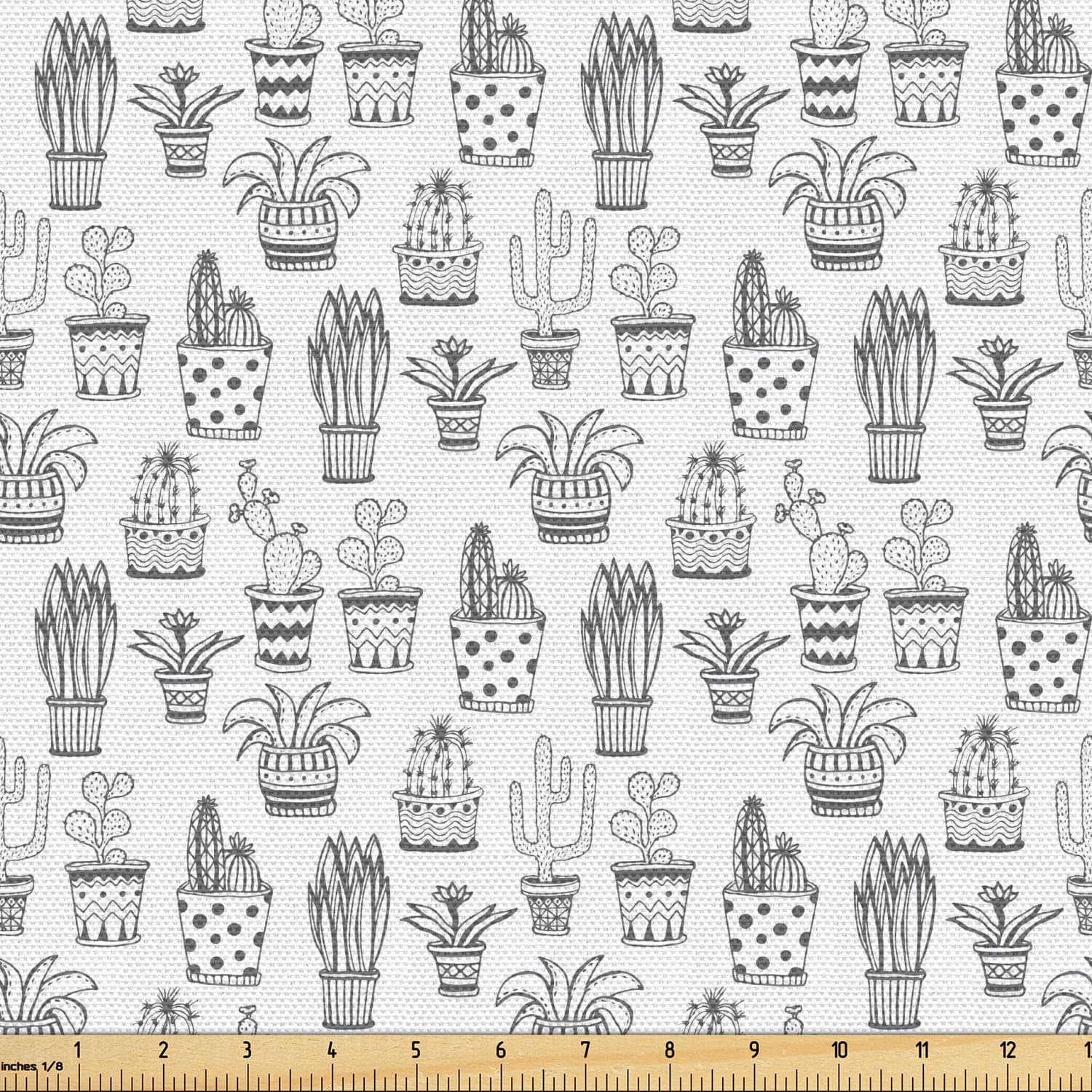Viewport: 1092px width, 1092px height.
Task: Select the number 10 on the ruler
Action: coord(839,1050)
